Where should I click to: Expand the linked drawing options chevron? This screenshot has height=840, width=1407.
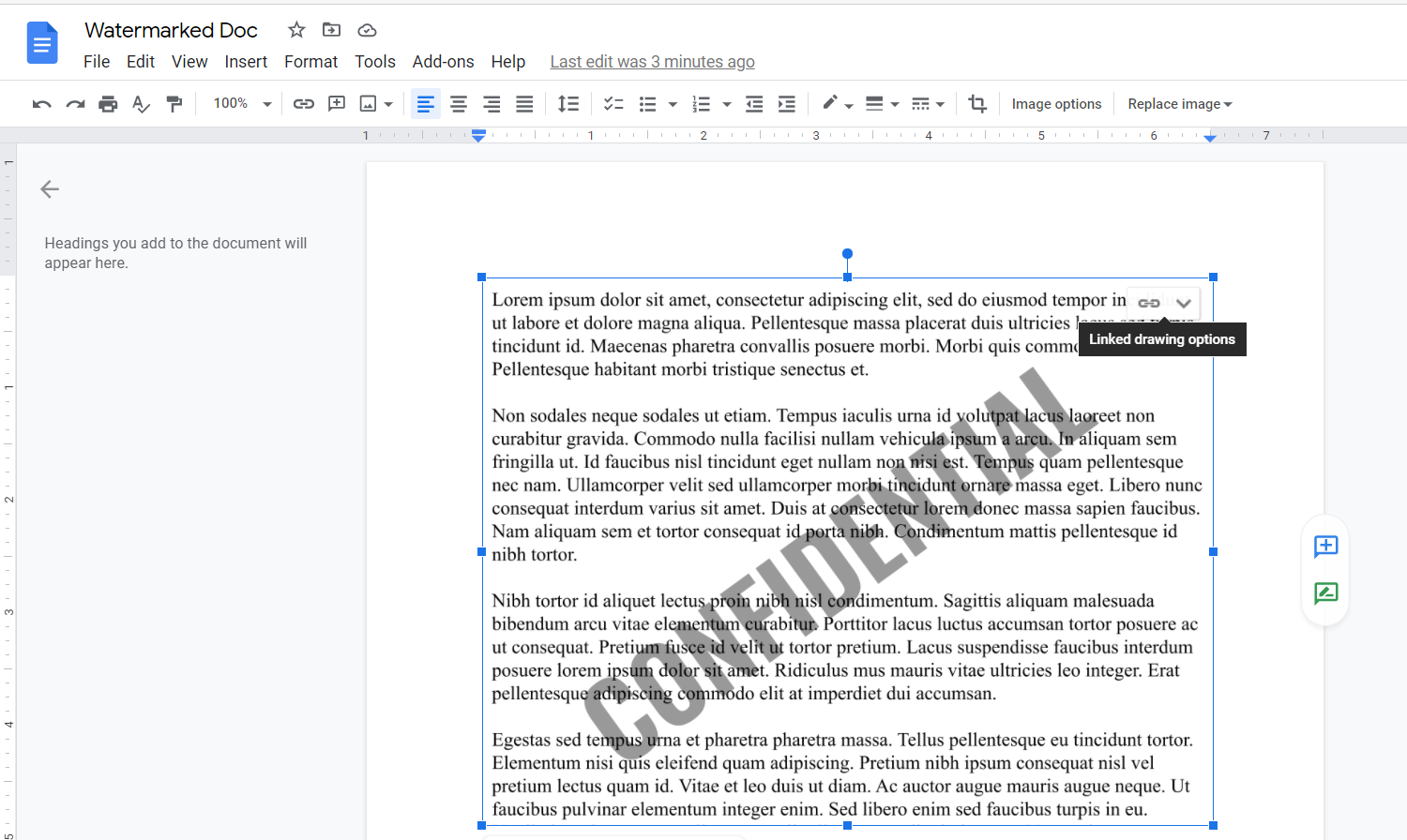pos(1184,303)
